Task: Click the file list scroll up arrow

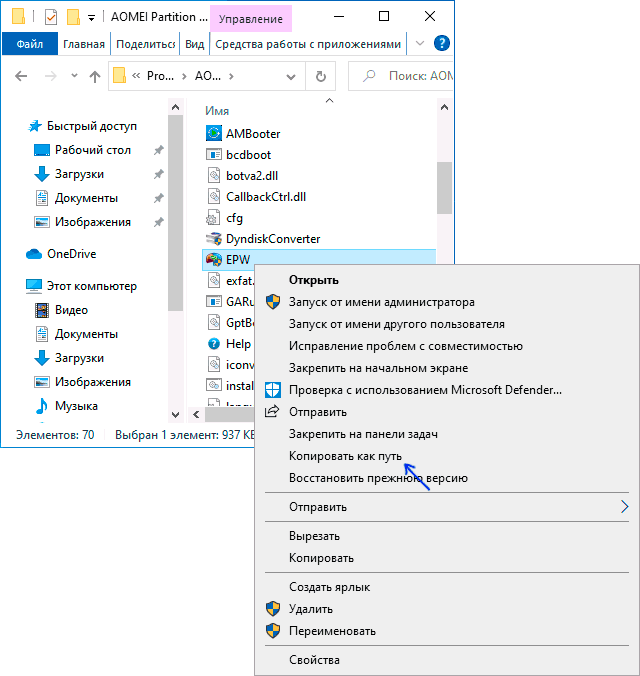Action: (444, 107)
